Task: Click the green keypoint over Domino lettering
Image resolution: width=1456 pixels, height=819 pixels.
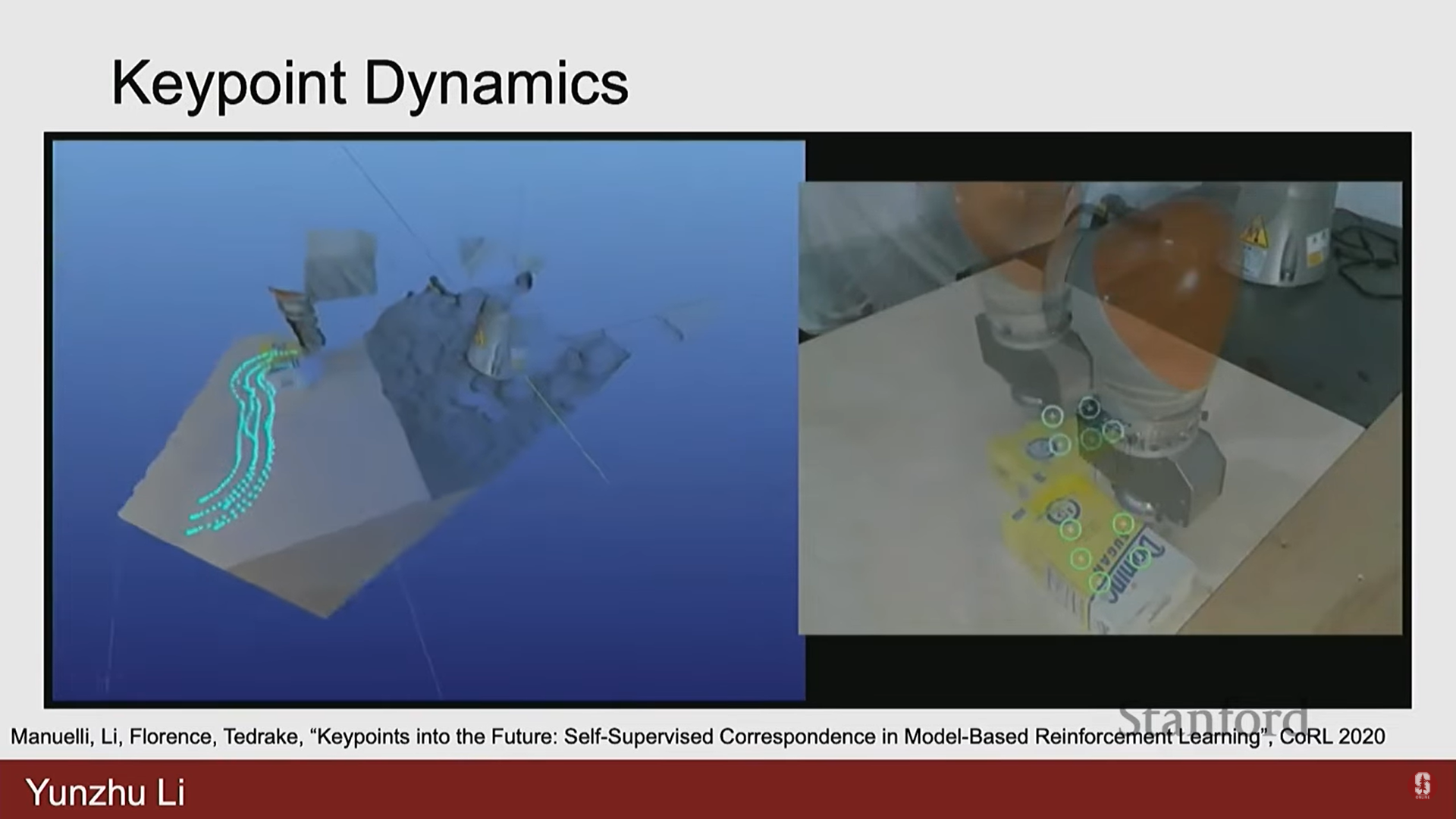Action: pyautogui.click(x=1140, y=560)
